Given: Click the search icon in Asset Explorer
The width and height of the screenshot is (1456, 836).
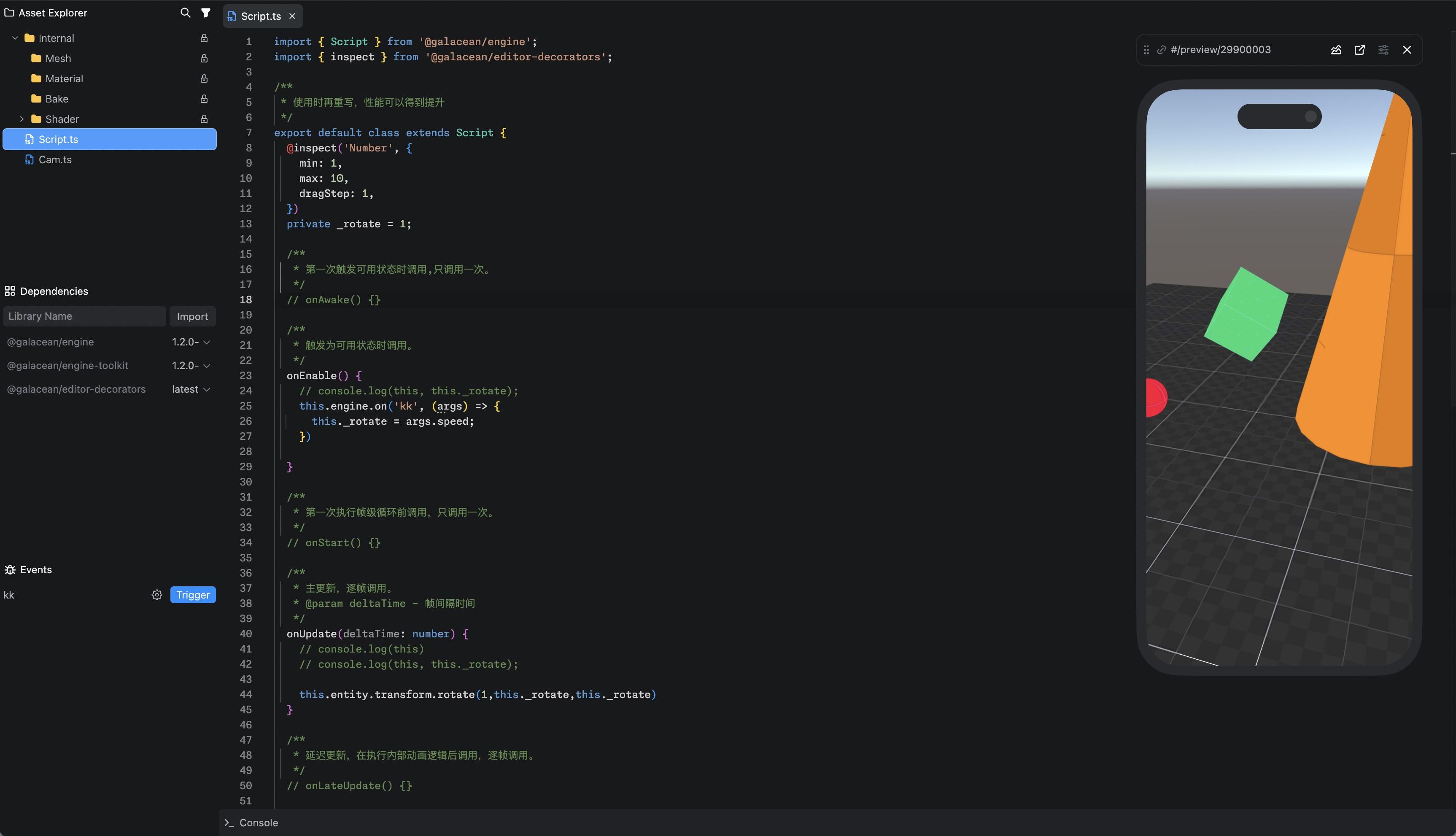Looking at the screenshot, I should (185, 13).
